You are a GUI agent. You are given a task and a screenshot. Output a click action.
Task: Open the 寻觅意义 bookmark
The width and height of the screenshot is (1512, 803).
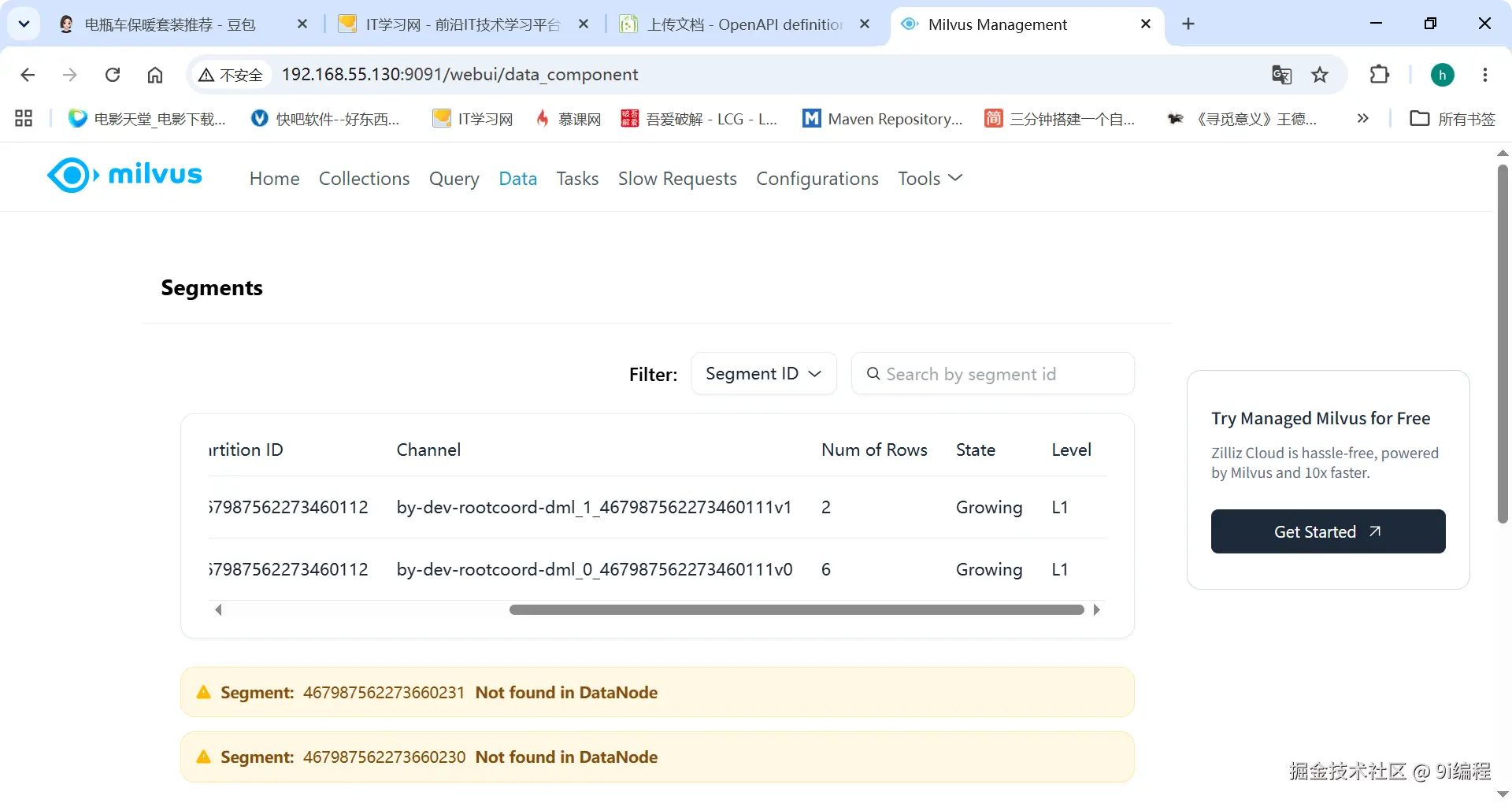(x=1243, y=118)
